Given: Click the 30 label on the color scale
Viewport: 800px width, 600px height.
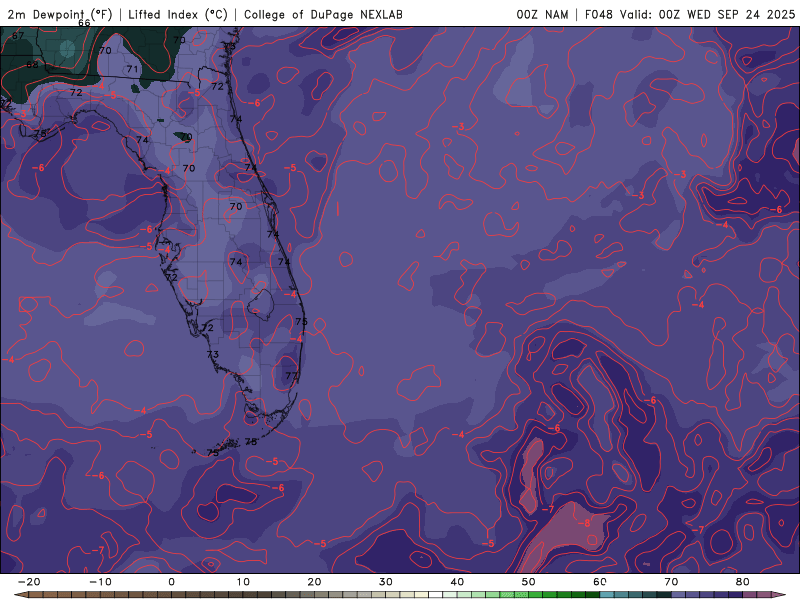Looking at the screenshot, I should [386, 582].
